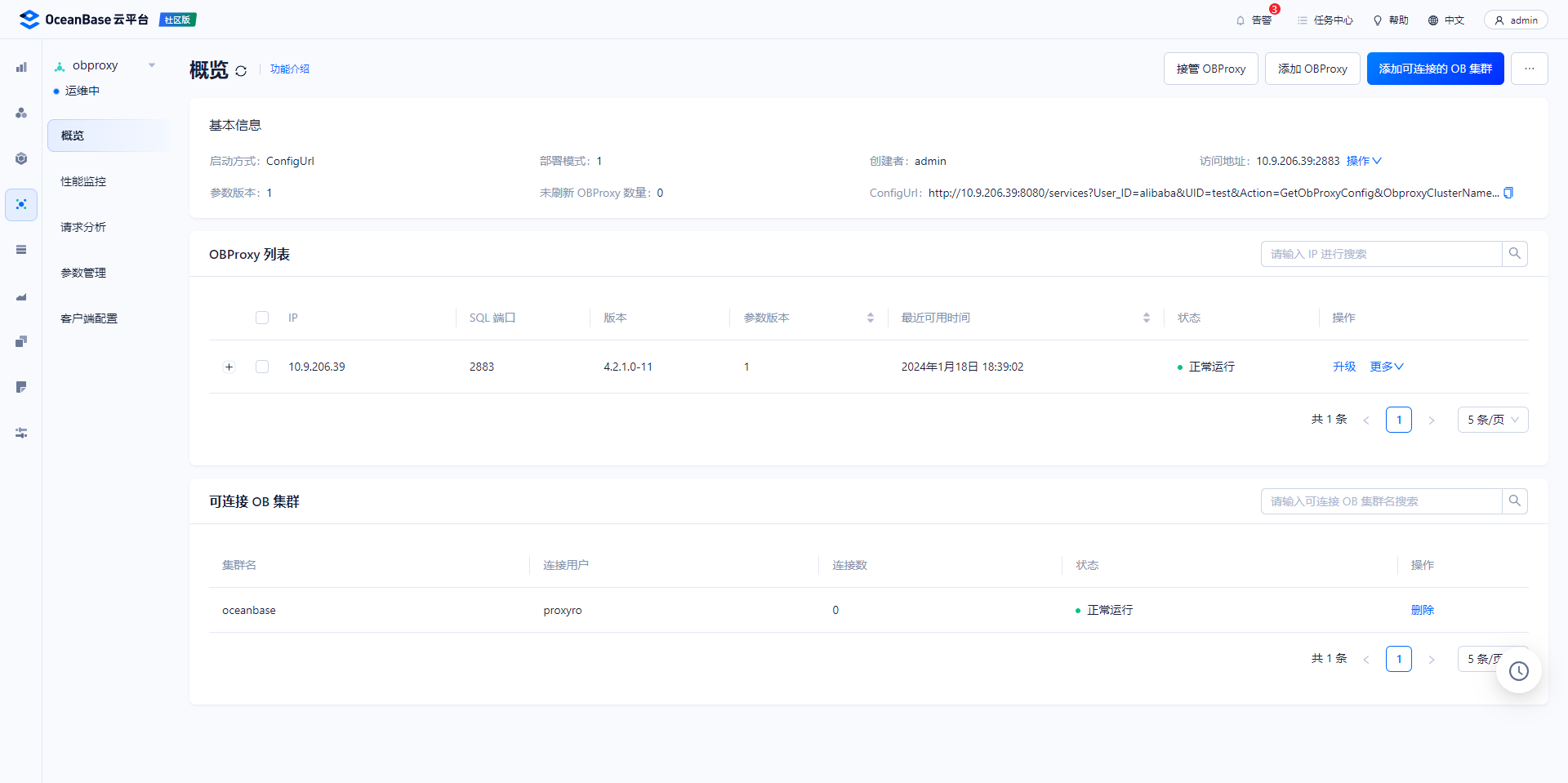Open the area-chart monitoring icon in sidebar
The height and width of the screenshot is (783, 1568).
(21, 296)
